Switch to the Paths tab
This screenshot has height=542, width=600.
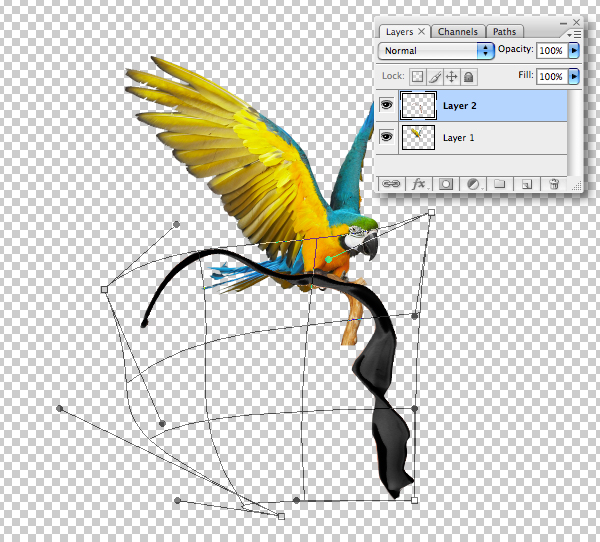point(504,32)
